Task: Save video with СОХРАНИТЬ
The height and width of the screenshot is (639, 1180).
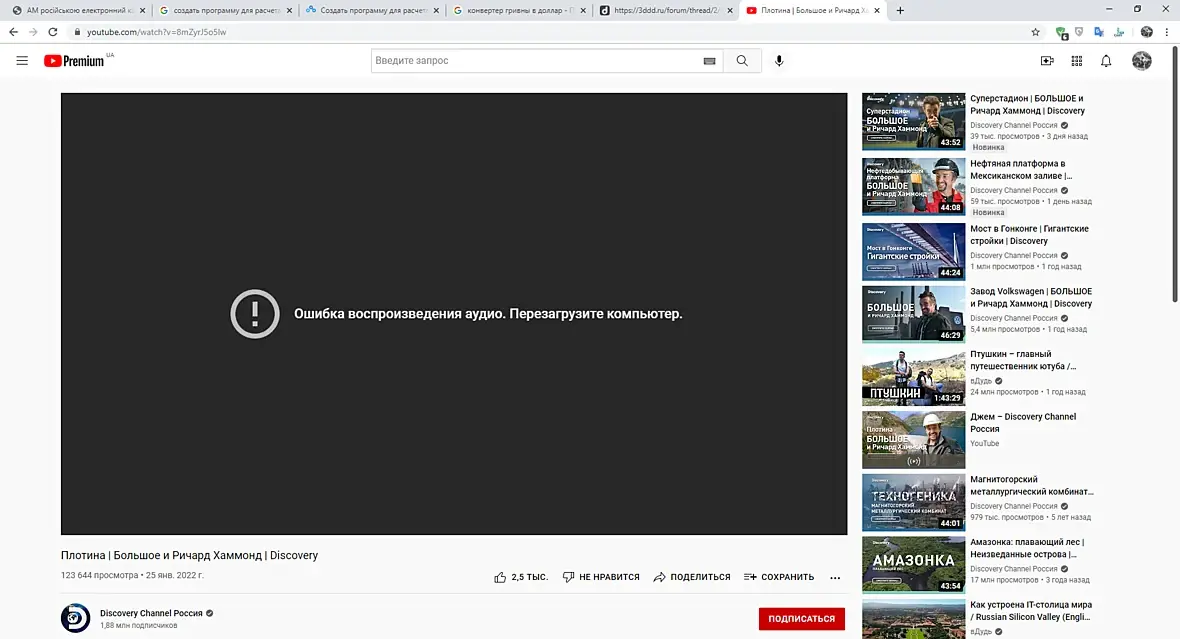Action: click(x=779, y=577)
